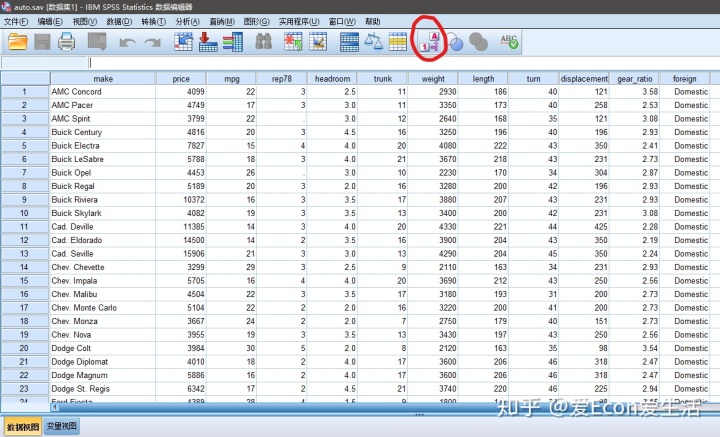Open the Select Cases tool
The width and height of the screenshot is (720, 437).
tap(398, 42)
